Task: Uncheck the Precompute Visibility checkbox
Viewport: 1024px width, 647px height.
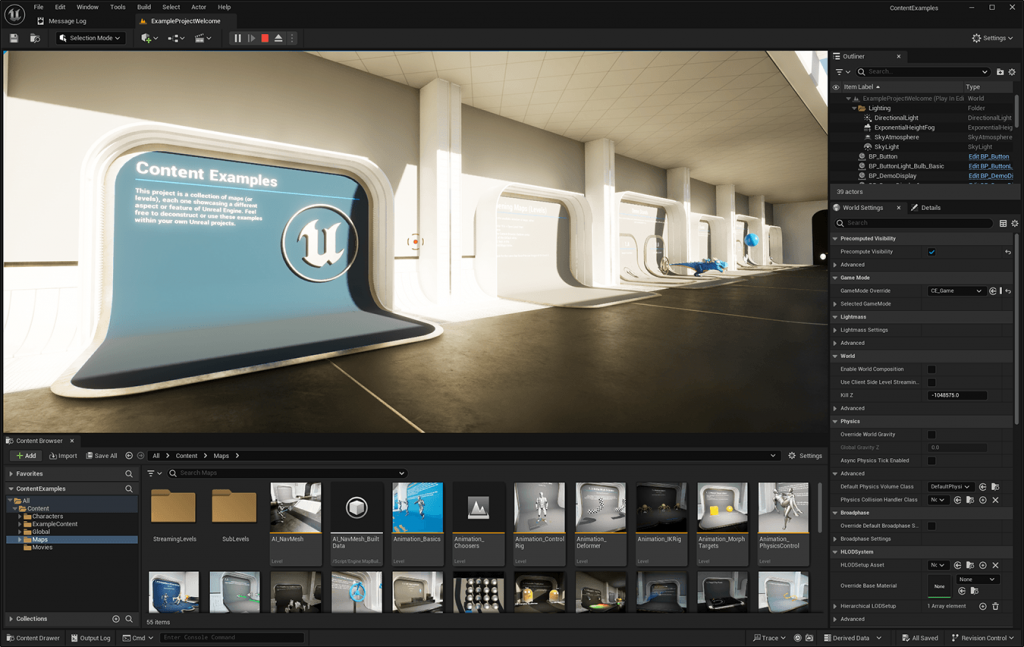Action: tap(932, 251)
